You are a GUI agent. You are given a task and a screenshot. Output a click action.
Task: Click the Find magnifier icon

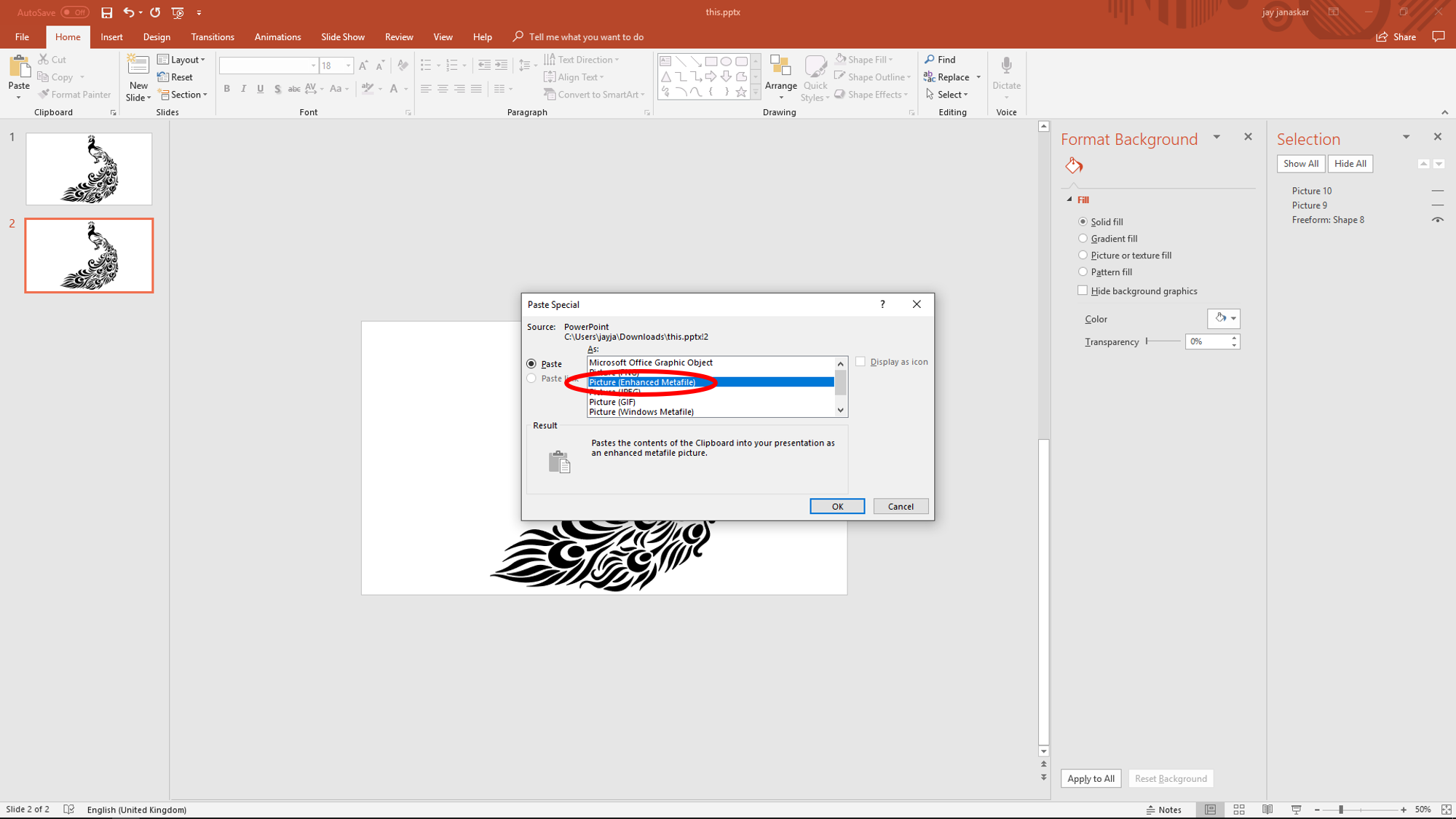(930, 59)
